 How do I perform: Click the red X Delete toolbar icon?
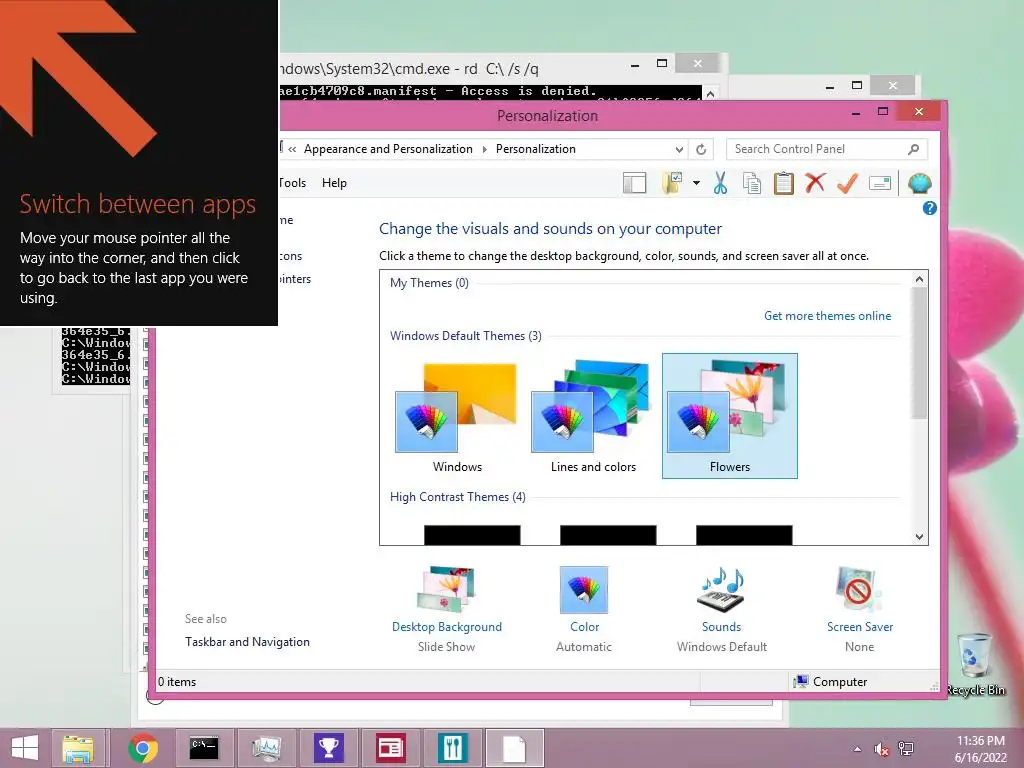tap(815, 183)
